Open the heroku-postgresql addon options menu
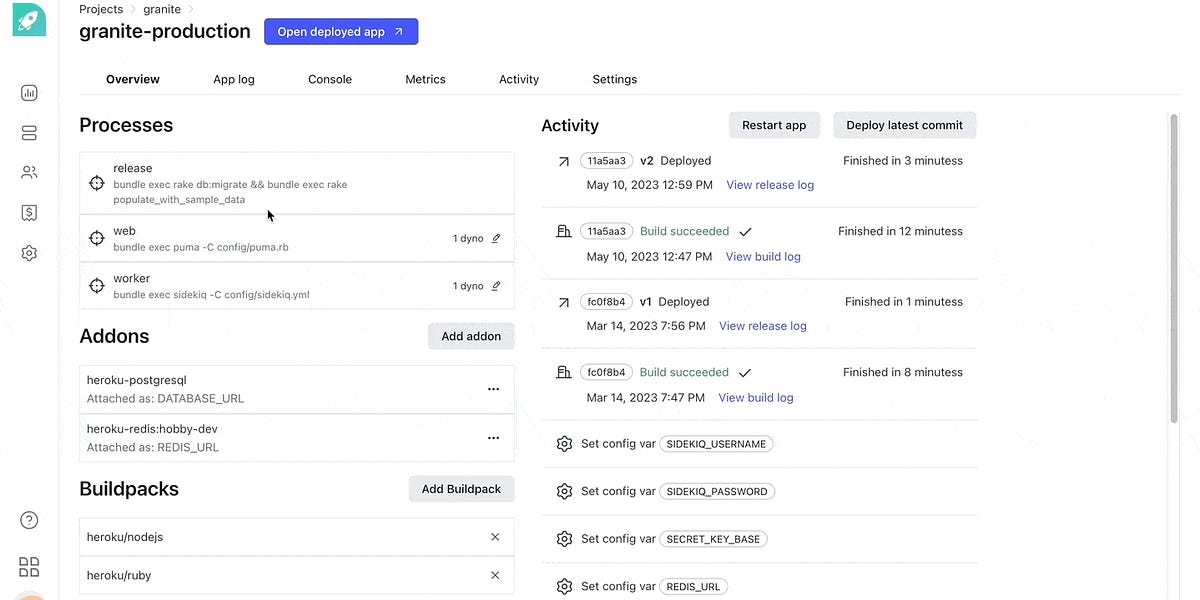This screenshot has width=1200, height=600. (493, 389)
